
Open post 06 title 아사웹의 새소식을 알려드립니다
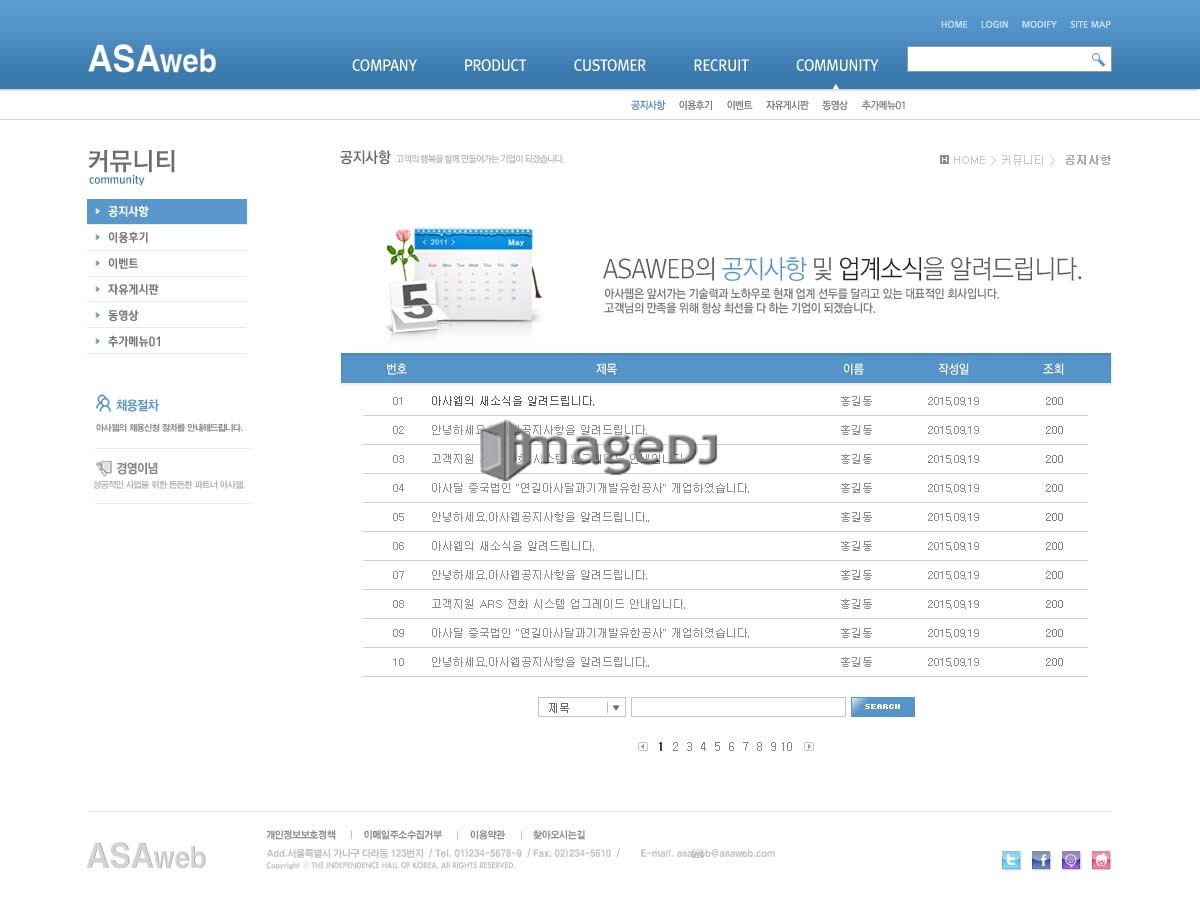(513, 546)
